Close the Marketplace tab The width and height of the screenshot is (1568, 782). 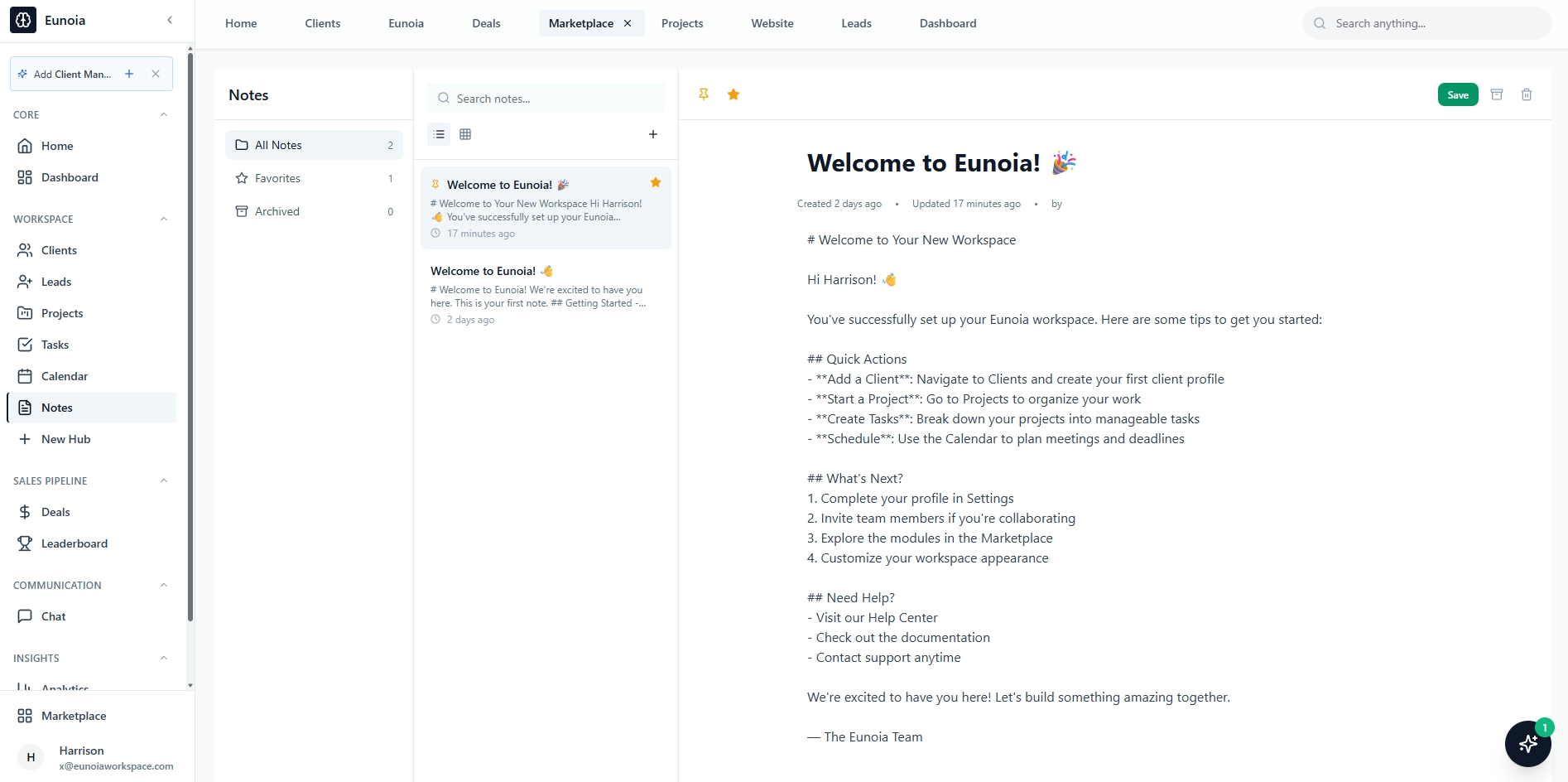point(628,23)
